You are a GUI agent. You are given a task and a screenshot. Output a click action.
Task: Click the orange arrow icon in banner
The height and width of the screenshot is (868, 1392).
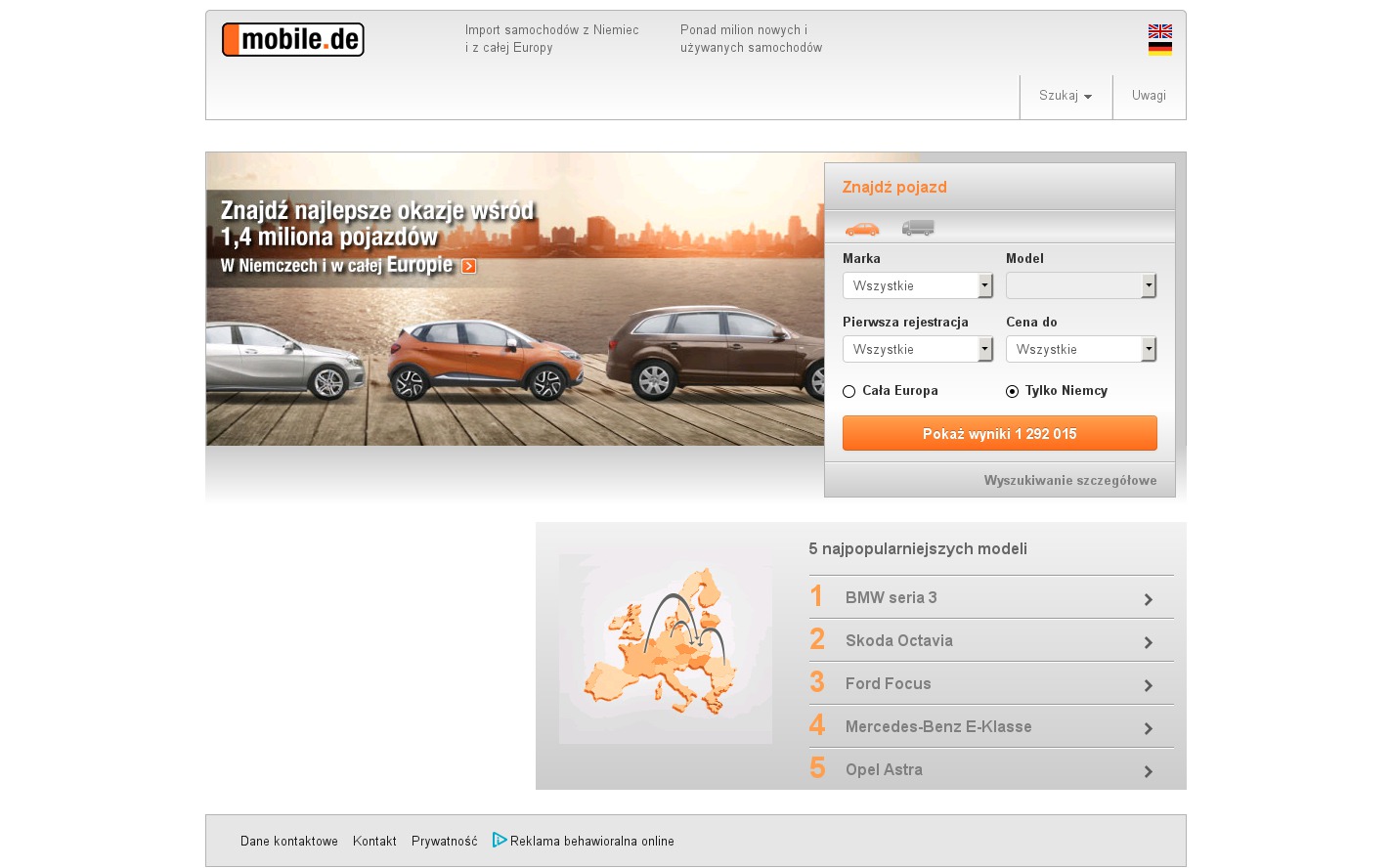(469, 266)
